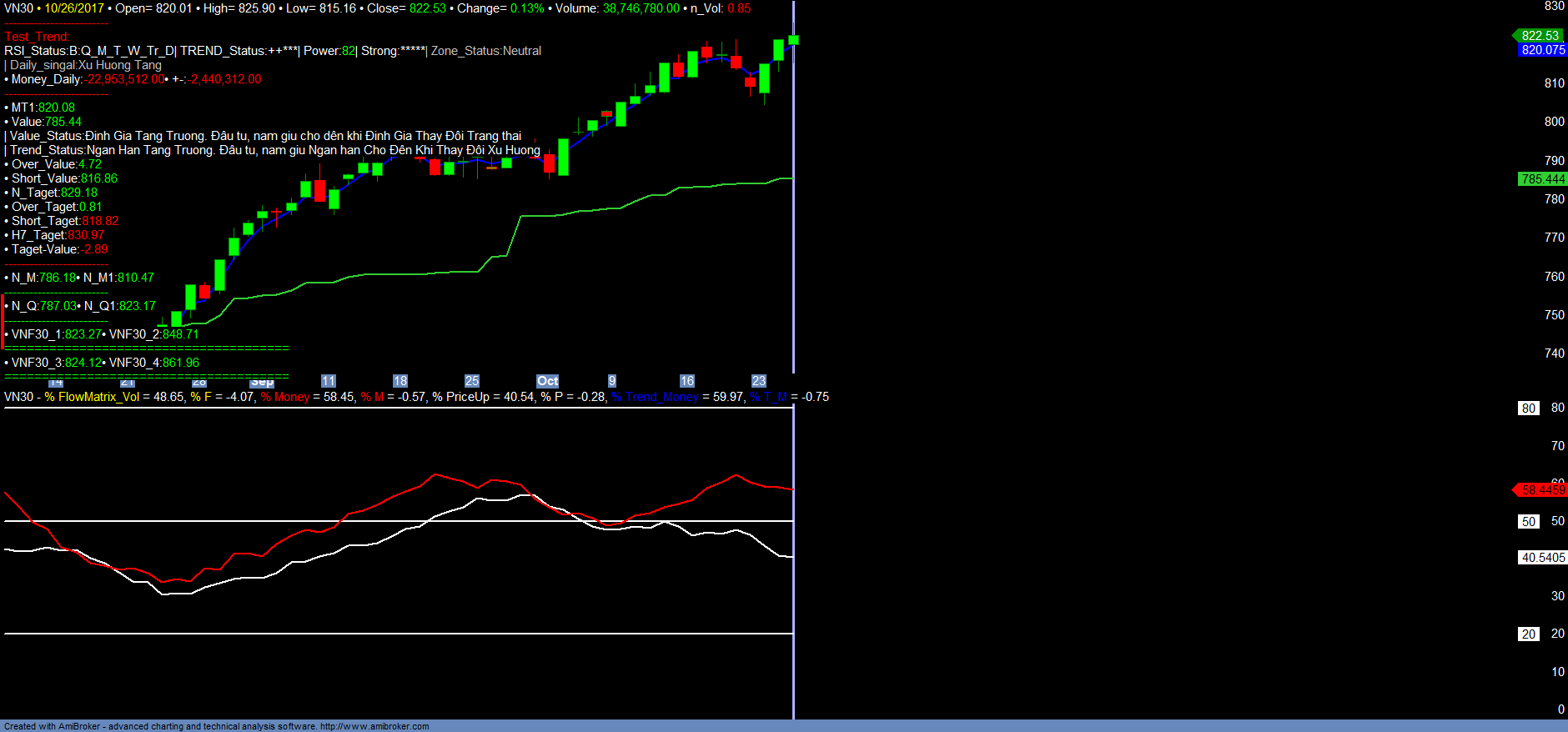
Task: Click the boxed 20 level label
Action: pyautogui.click(x=1528, y=634)
